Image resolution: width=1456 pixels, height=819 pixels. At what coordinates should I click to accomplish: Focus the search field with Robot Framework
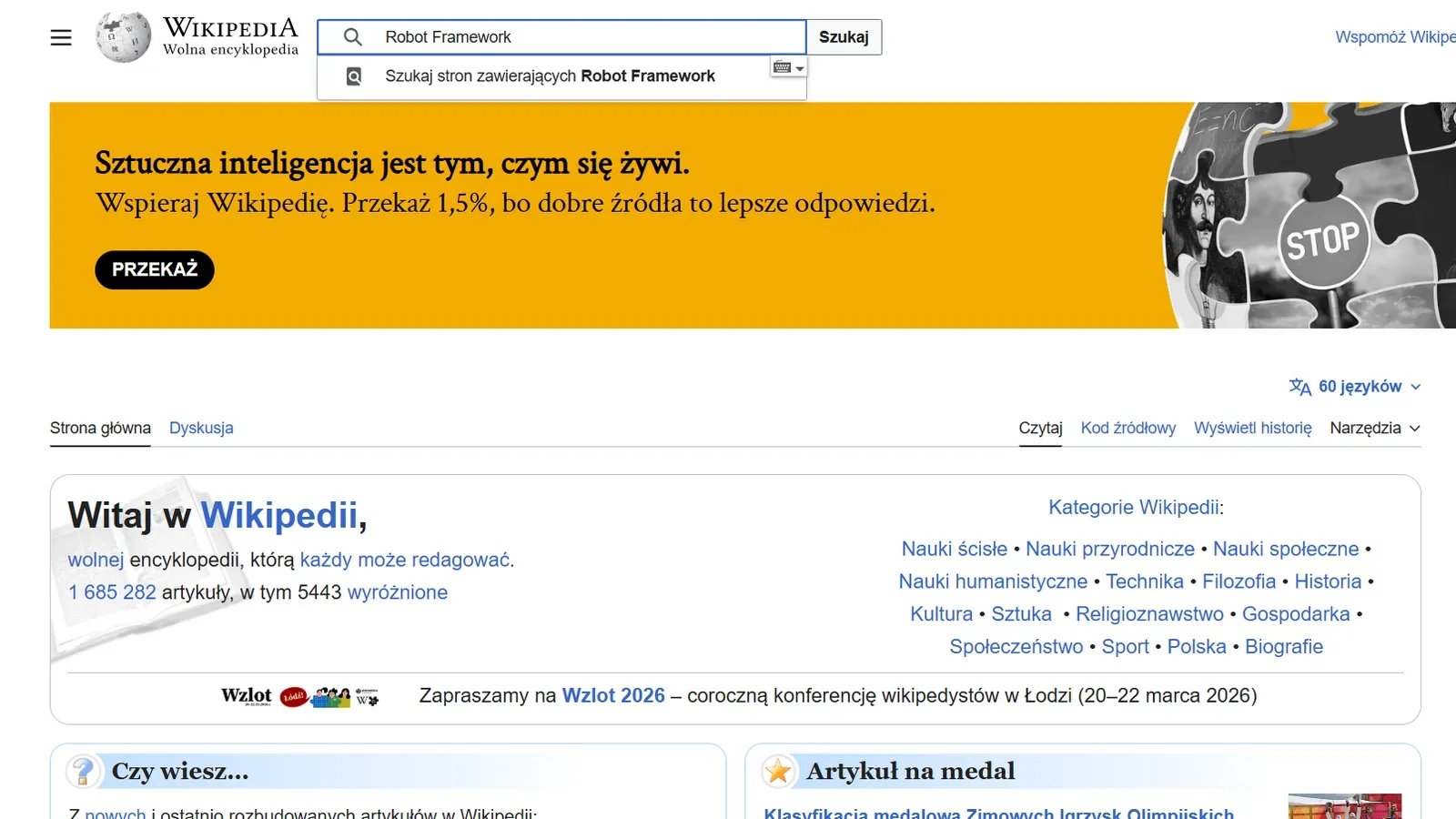(561, 37)
